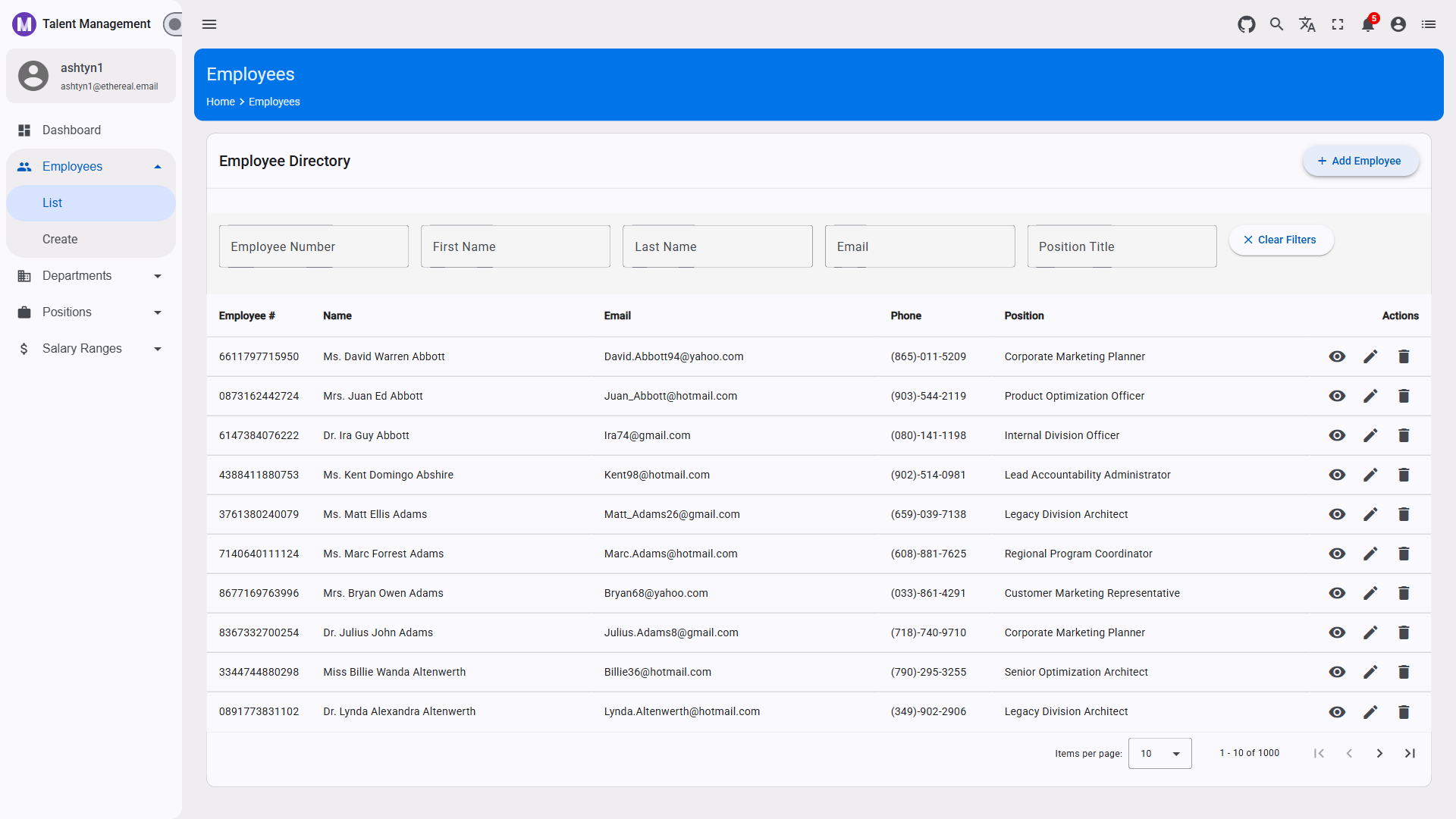View the record for Dr. Lynda Alexandra Altenwerth
The image size is (1456, 819).
1337,711
